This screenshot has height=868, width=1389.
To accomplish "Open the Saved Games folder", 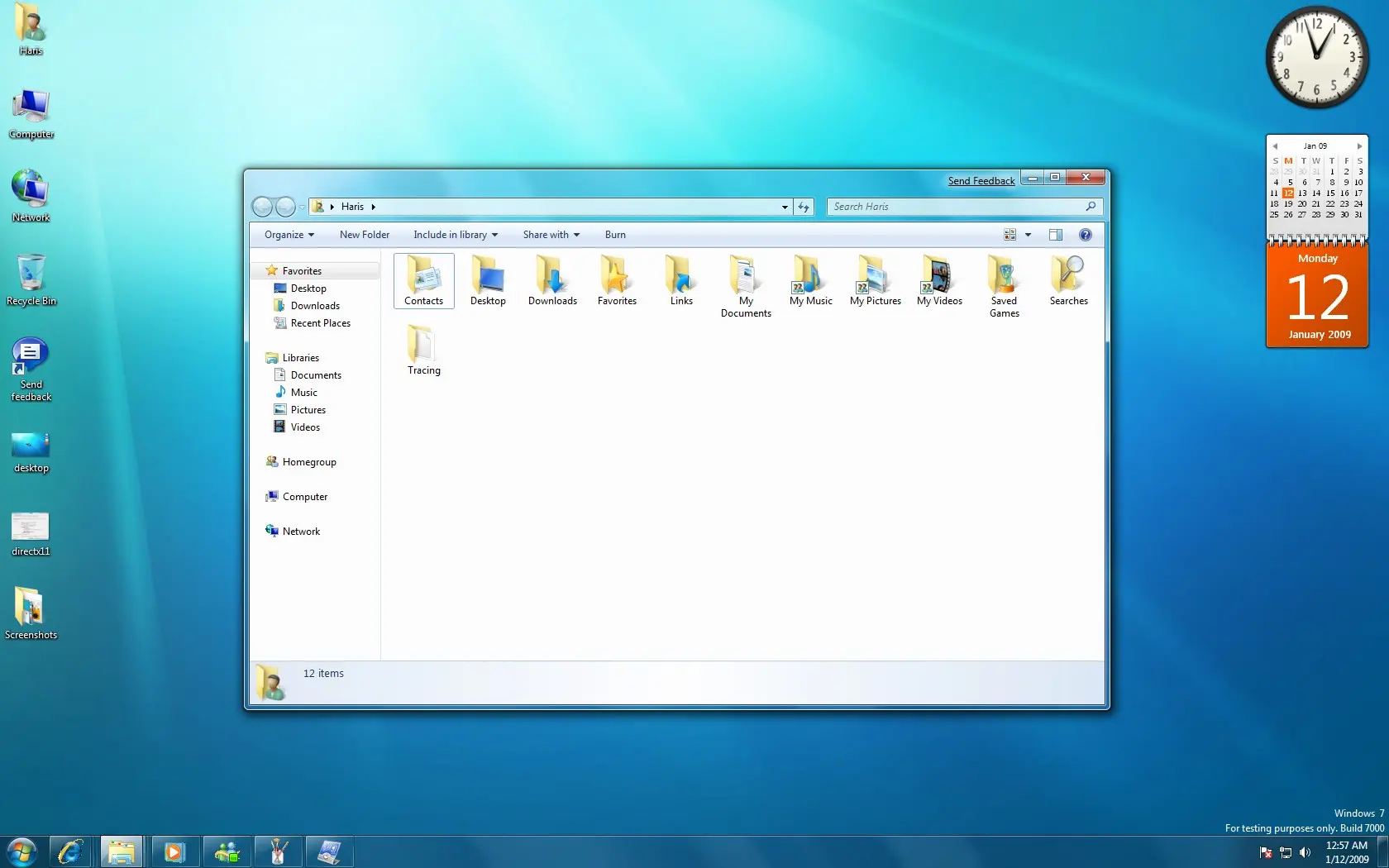I will click(x=1004, y=286).
